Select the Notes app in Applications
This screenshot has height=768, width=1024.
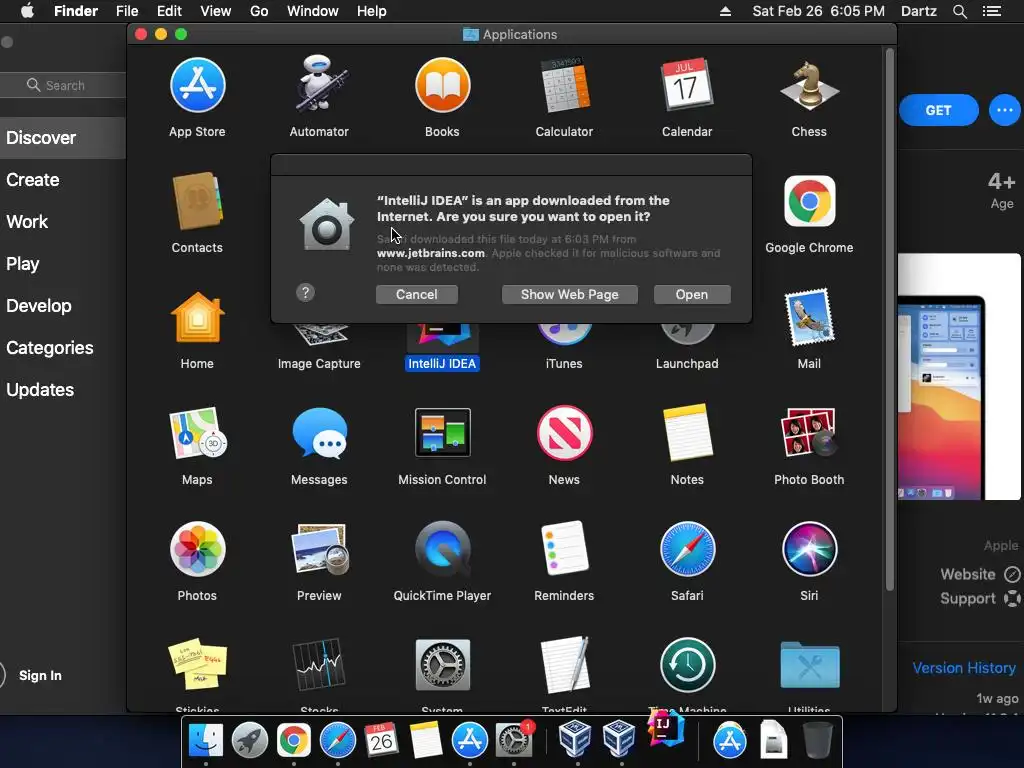pyautogui.click(x=686, y=433)
